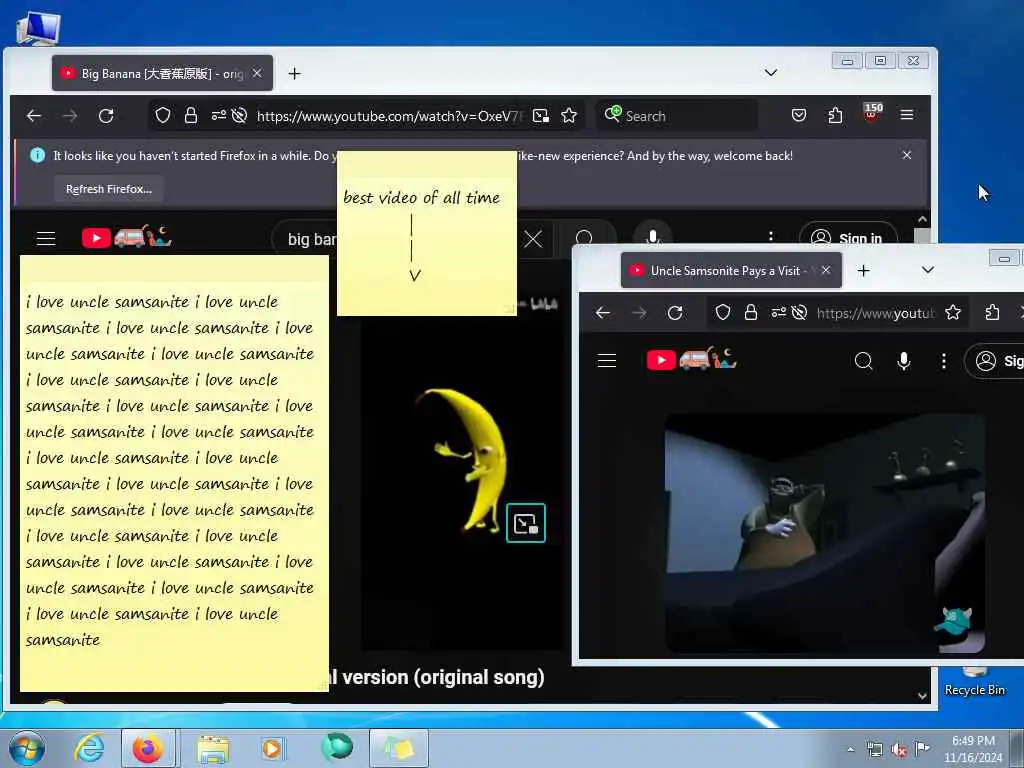The width and height of the screenshot is (1024, 768).
Task: Toggle picture-in-picture icon in Big Banana address bar
Action: click(x=541, y=116)
